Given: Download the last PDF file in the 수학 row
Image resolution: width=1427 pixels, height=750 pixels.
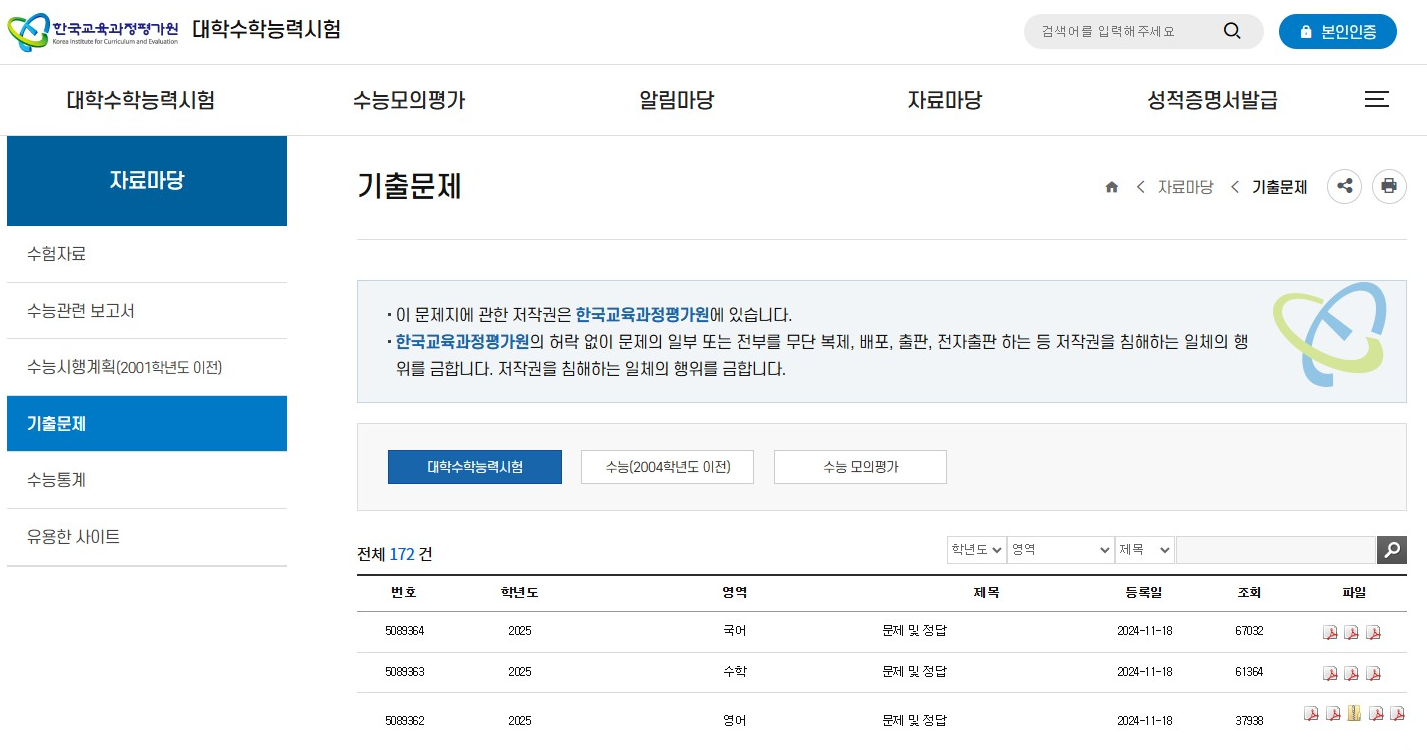Looking at the screenshot, I should [1373, 673].
